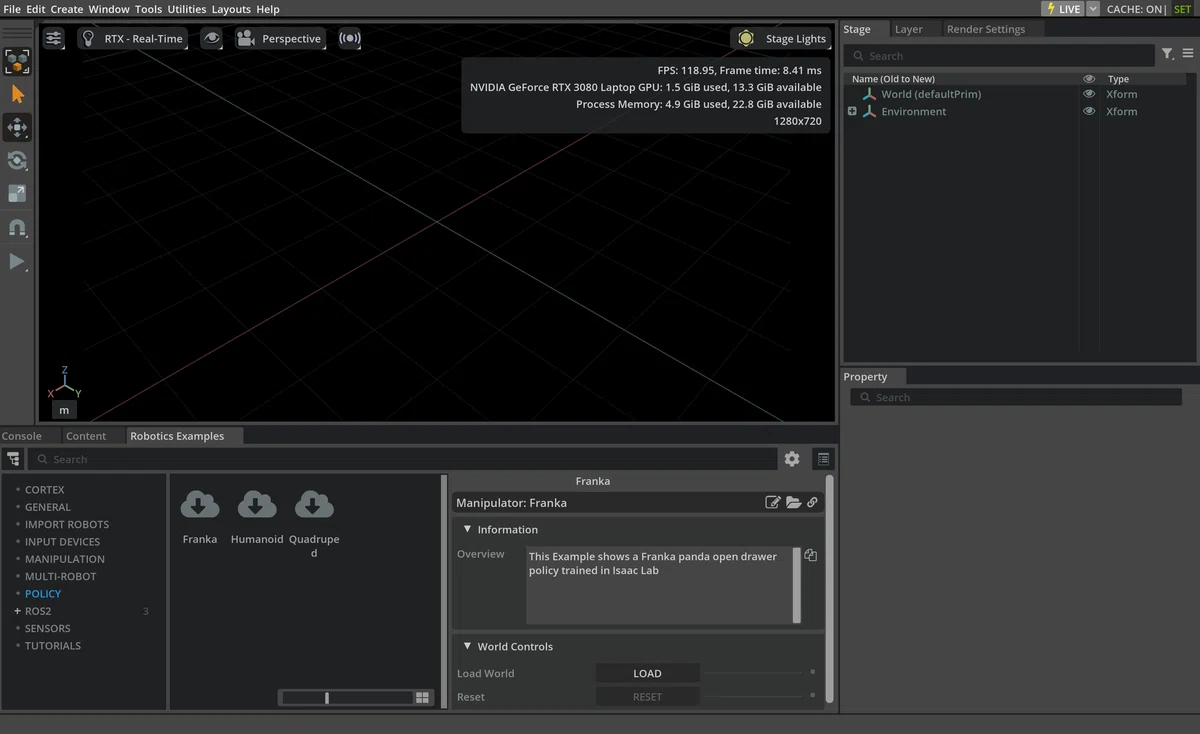
Task: Open the Stage filter funnel icon
Action: point(1167,54)
